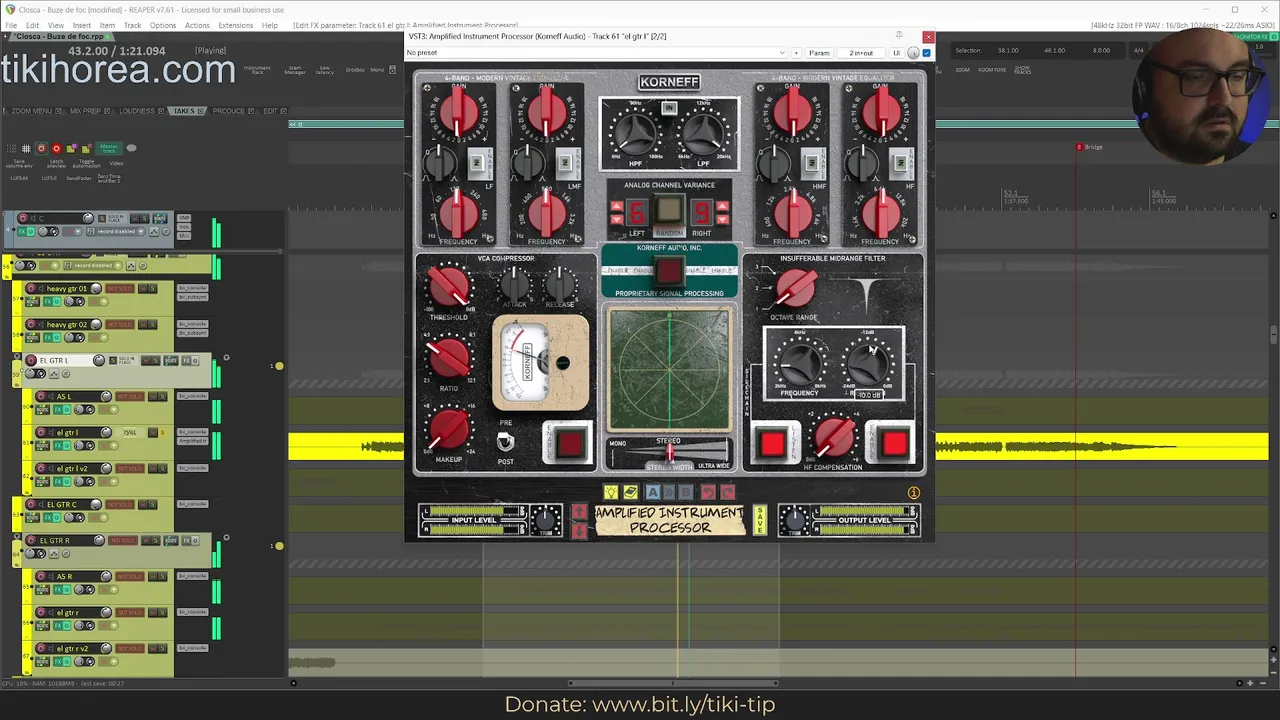Screen dimensions: 1280x720
Task: Toggle the HF band ENABLE switch
Action: tap(900, 162)
